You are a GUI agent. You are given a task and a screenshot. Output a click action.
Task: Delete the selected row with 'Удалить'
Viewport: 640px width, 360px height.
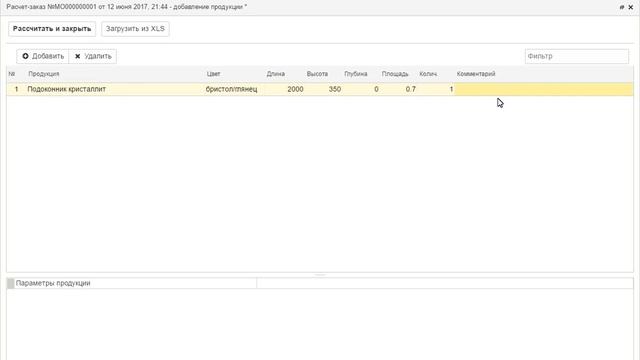pyautogui.click(x=93, y=56)
